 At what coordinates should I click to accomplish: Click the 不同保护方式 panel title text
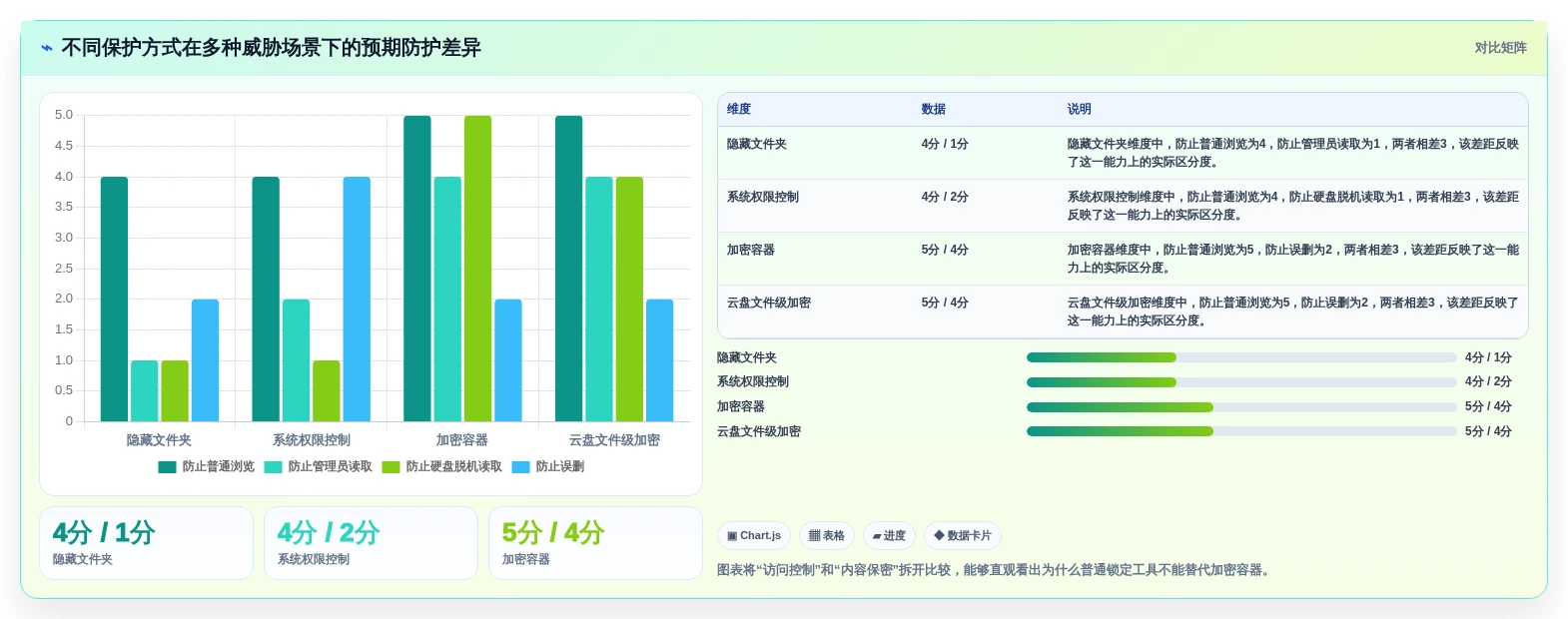[272, 48]
